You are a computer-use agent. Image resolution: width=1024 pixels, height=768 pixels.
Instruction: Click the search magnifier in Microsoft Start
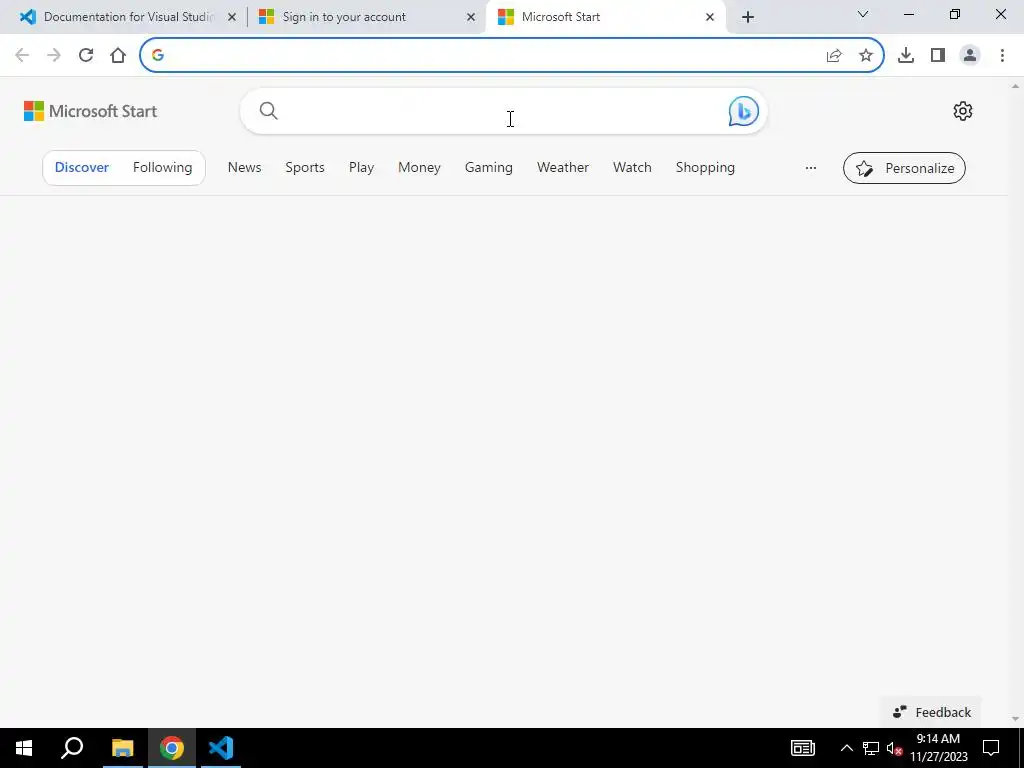268,111
